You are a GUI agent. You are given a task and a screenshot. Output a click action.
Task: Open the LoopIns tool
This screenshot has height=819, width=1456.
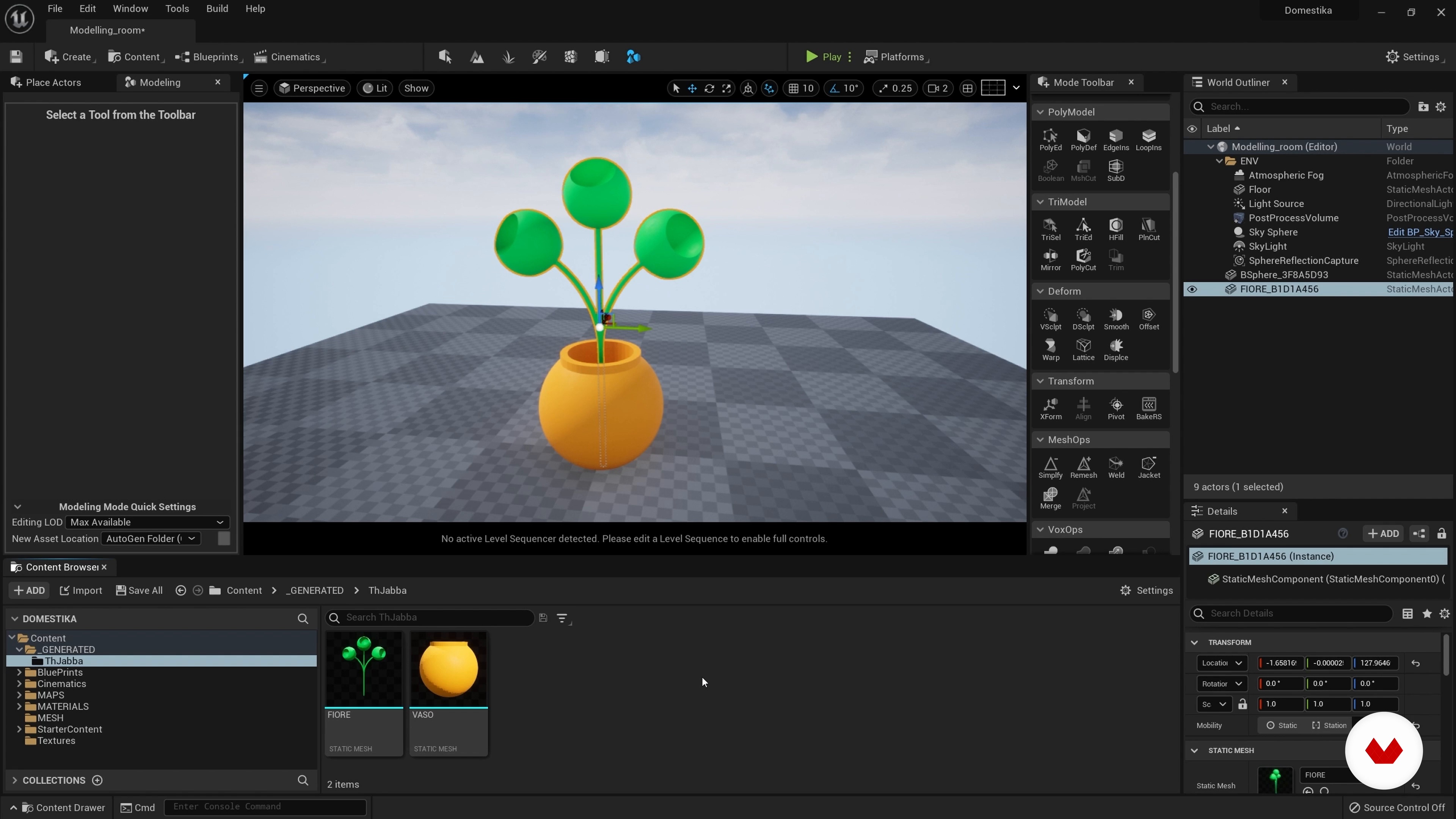tap(1148, 140)
